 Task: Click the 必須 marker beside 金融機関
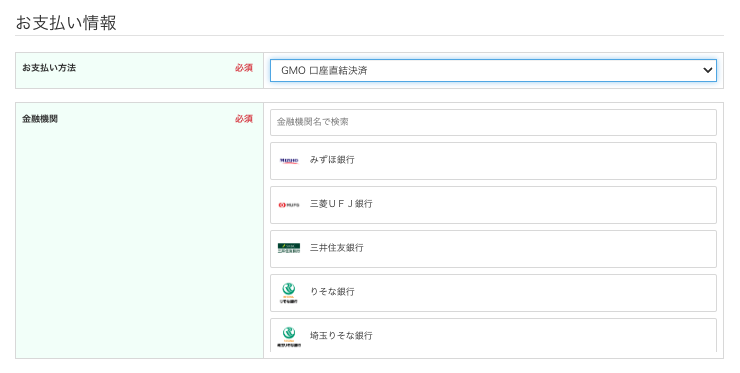point(244,119)
